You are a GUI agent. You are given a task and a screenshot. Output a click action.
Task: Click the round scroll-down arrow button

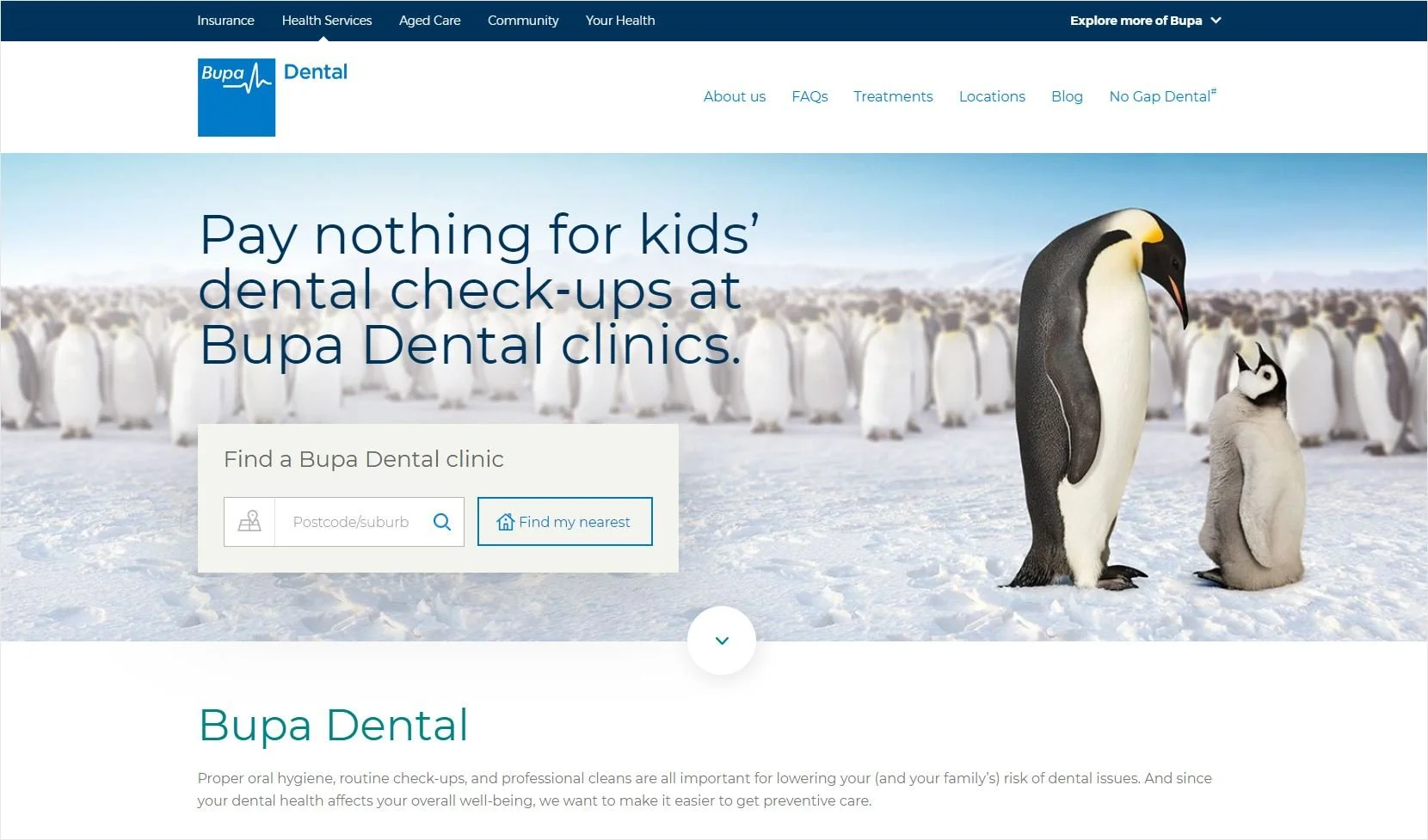click(722, 641)
